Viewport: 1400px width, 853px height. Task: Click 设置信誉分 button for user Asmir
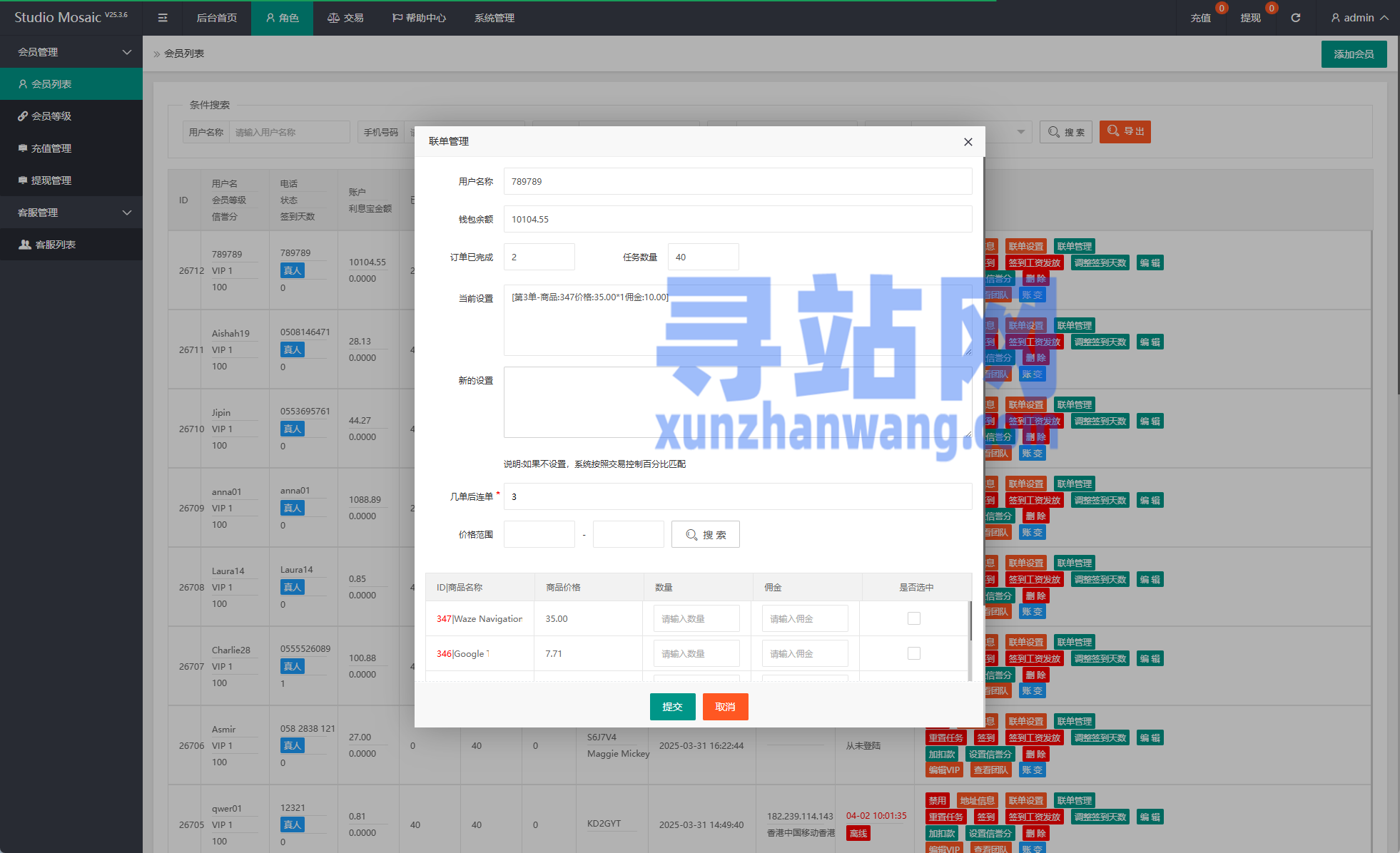(990, 754)
